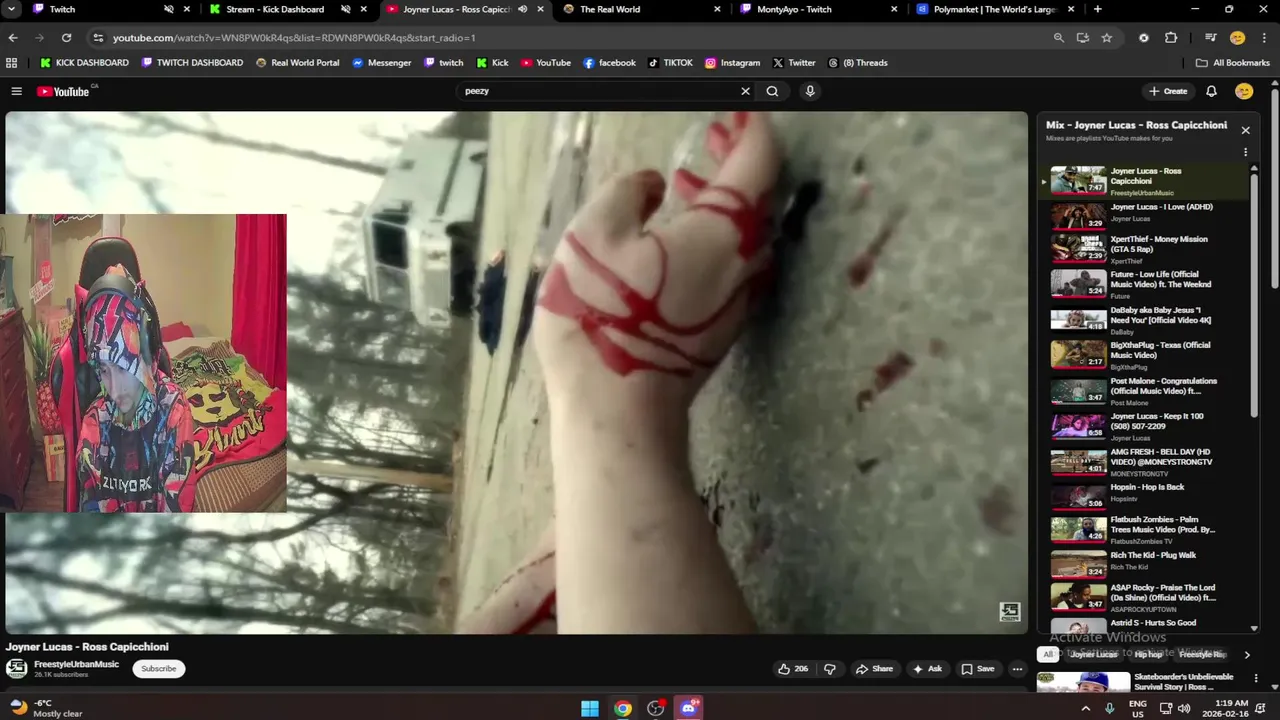Open the YouTube account avatar menu

(x=1244, y=91)
